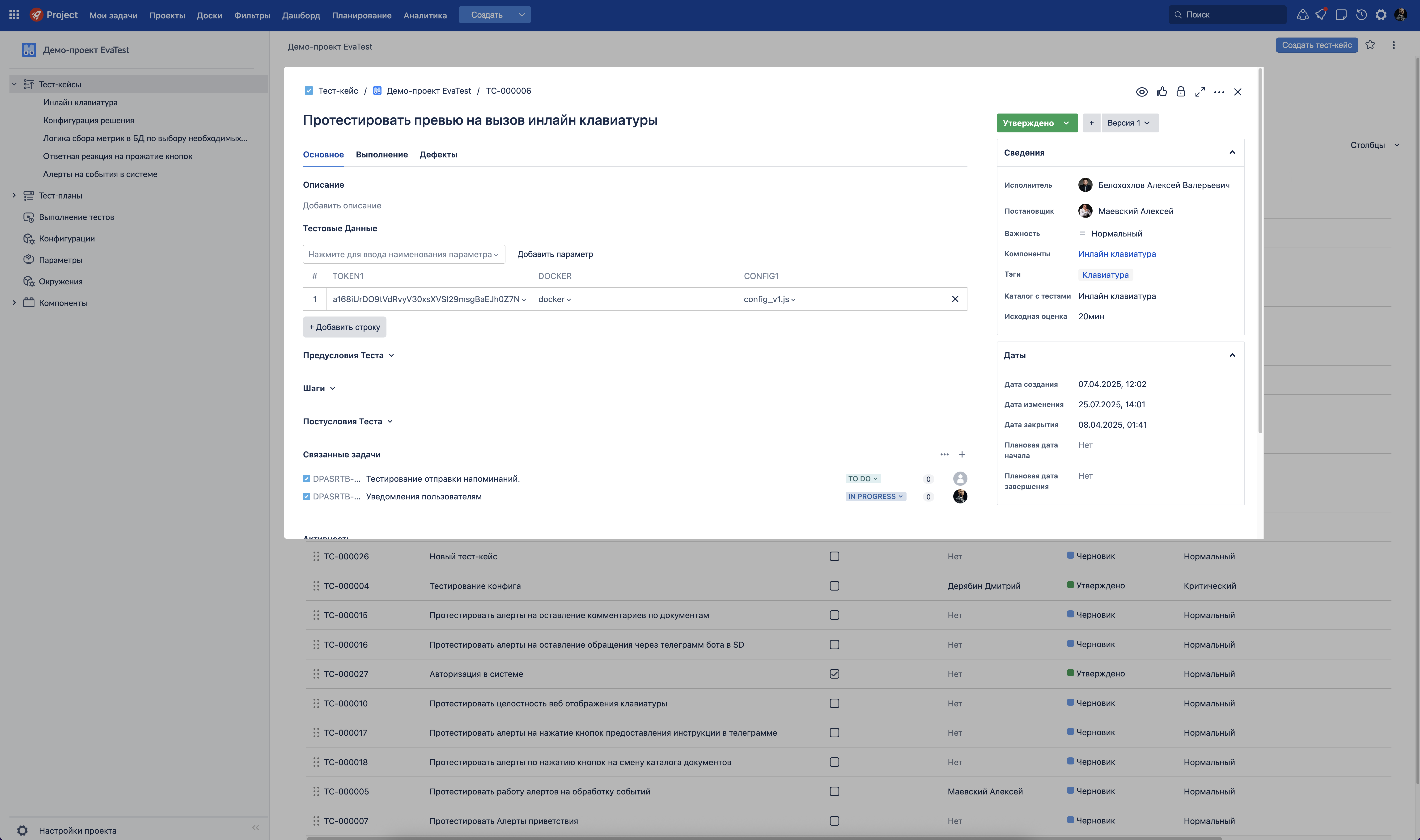Click the plus button next to Версия 1
The height and width of the screenshot is (840, 1420).
coord(1092,123)
